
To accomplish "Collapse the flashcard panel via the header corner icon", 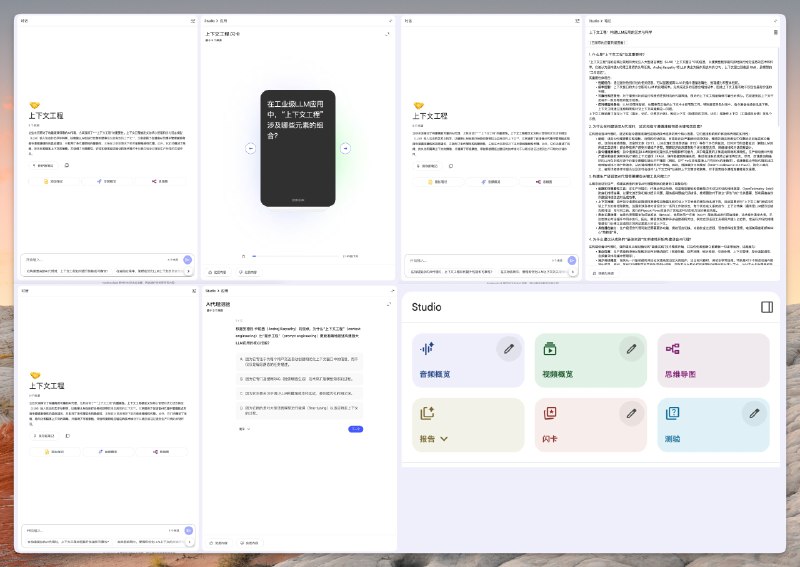I will tap(391, 21).
